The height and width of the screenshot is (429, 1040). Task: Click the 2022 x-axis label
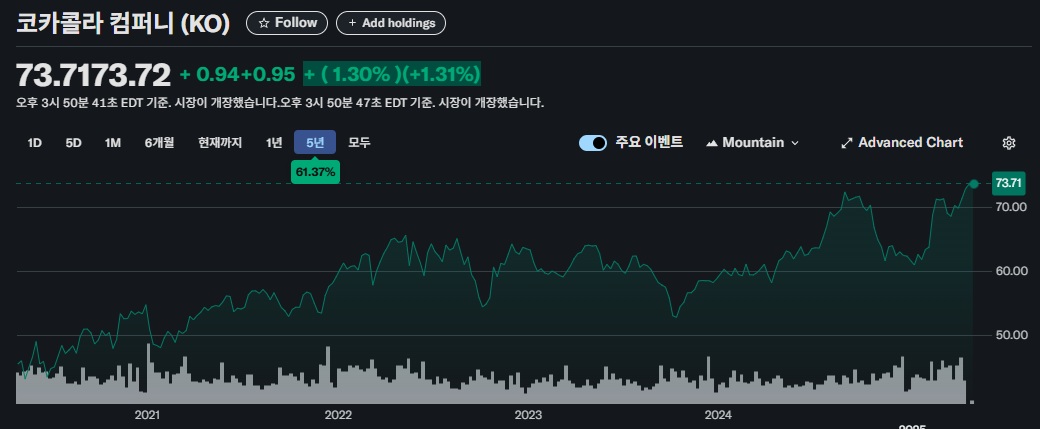coord(338,415)
